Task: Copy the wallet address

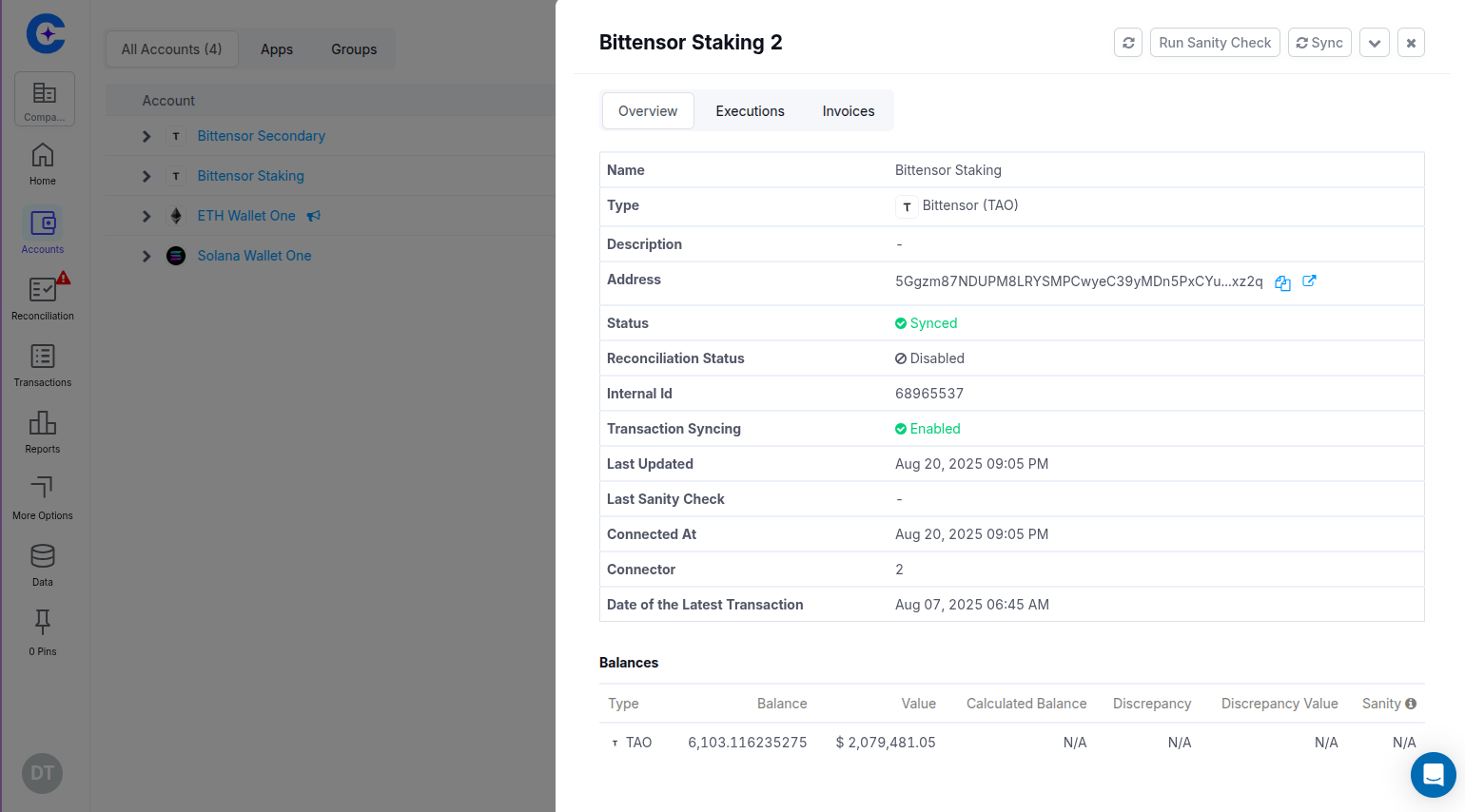Action: 1282,282
